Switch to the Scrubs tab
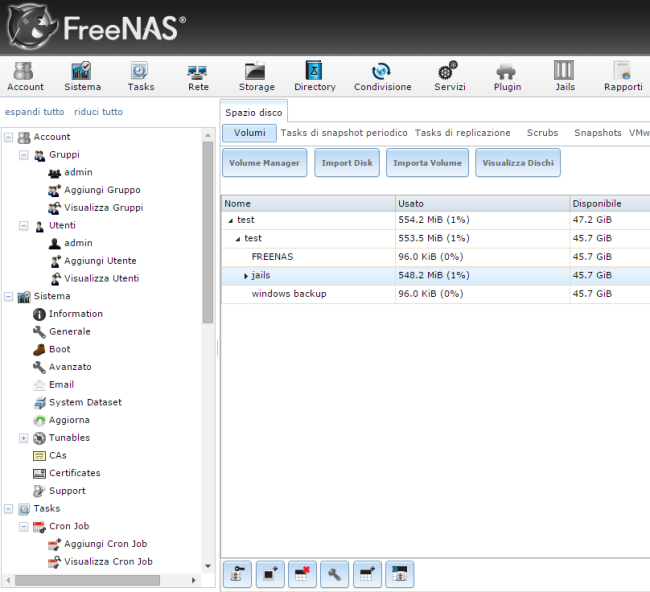The height and width of the screenshot is (592, 650). pos(542,133)
